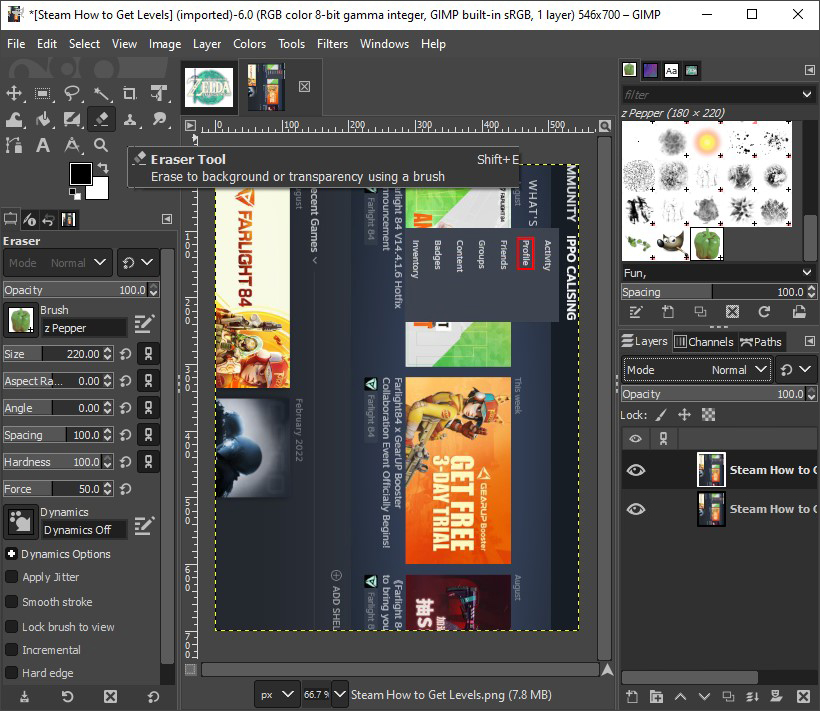This screenshot has width=820, height=711.
Task: Hide the top Steam How to layer
Action: point(635,470)
